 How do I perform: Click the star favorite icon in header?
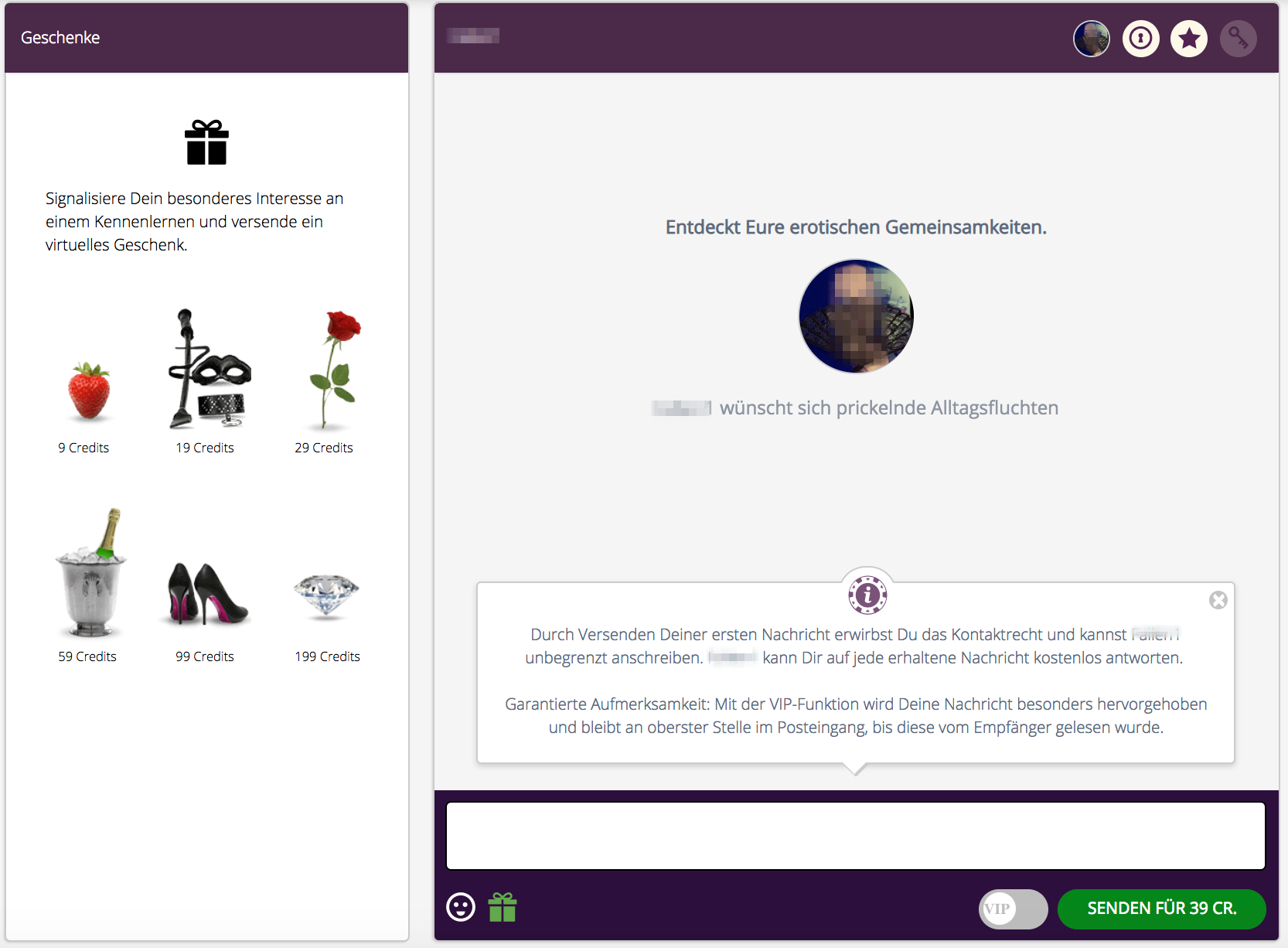pos(1189,38)
